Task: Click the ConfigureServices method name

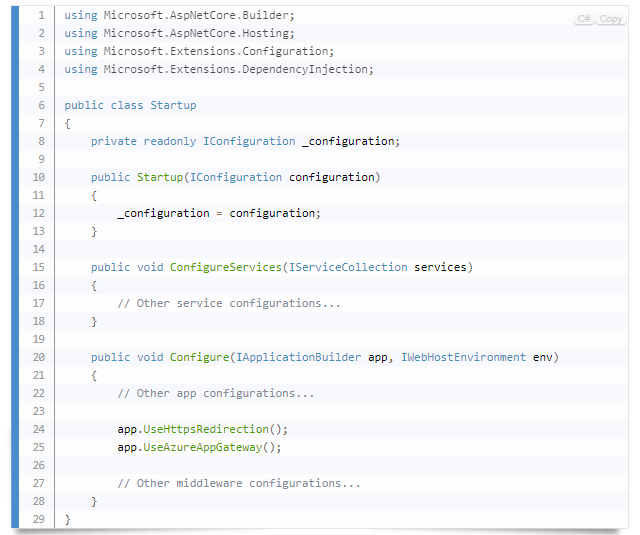Action: tap(225, 267)
